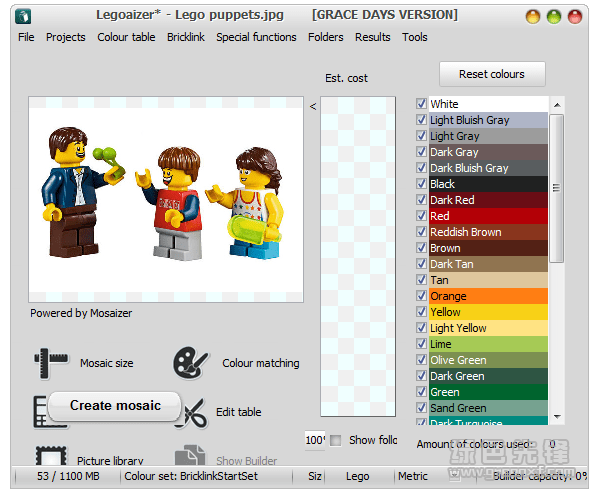The height and width of the screenshot is (497, 597).
Task: Select the Reddish Brown colour swatch
Action: (488, 232)
